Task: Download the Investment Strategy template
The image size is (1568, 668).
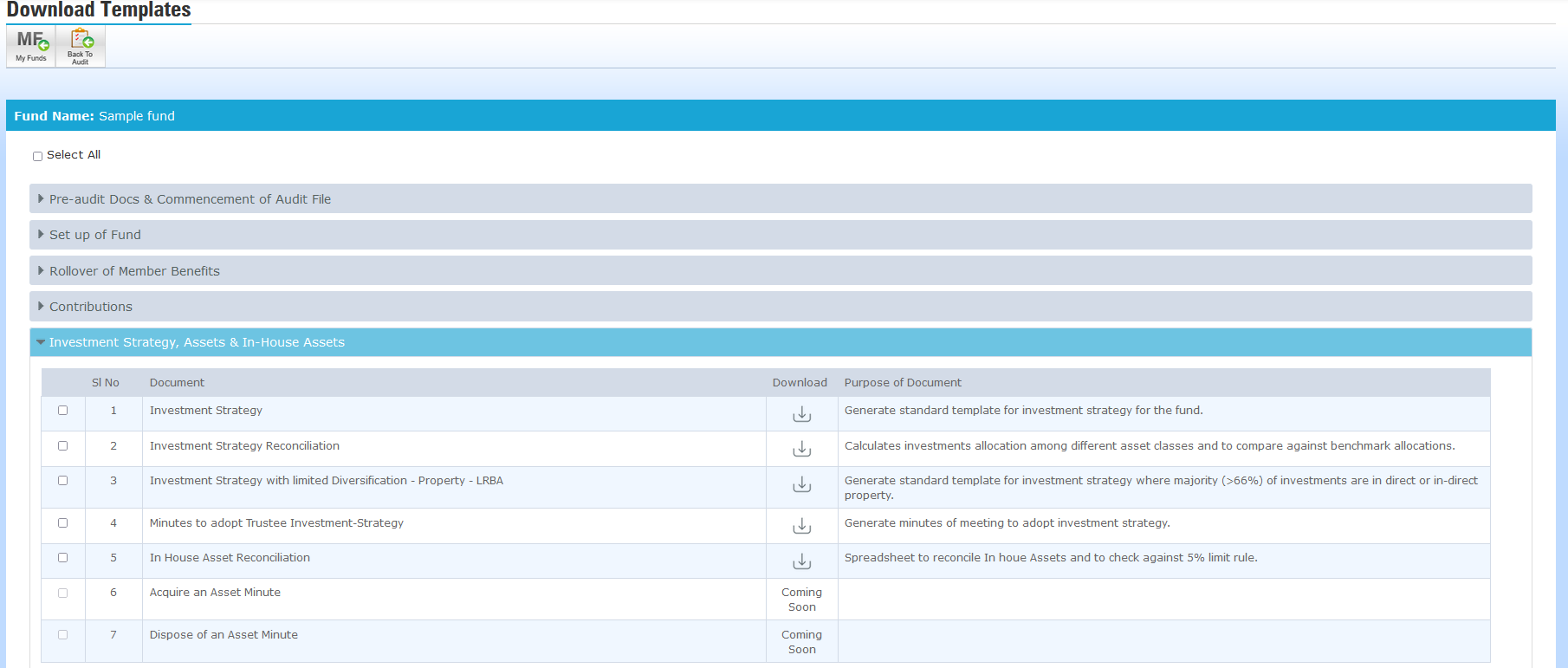Action: pos(801,414)
